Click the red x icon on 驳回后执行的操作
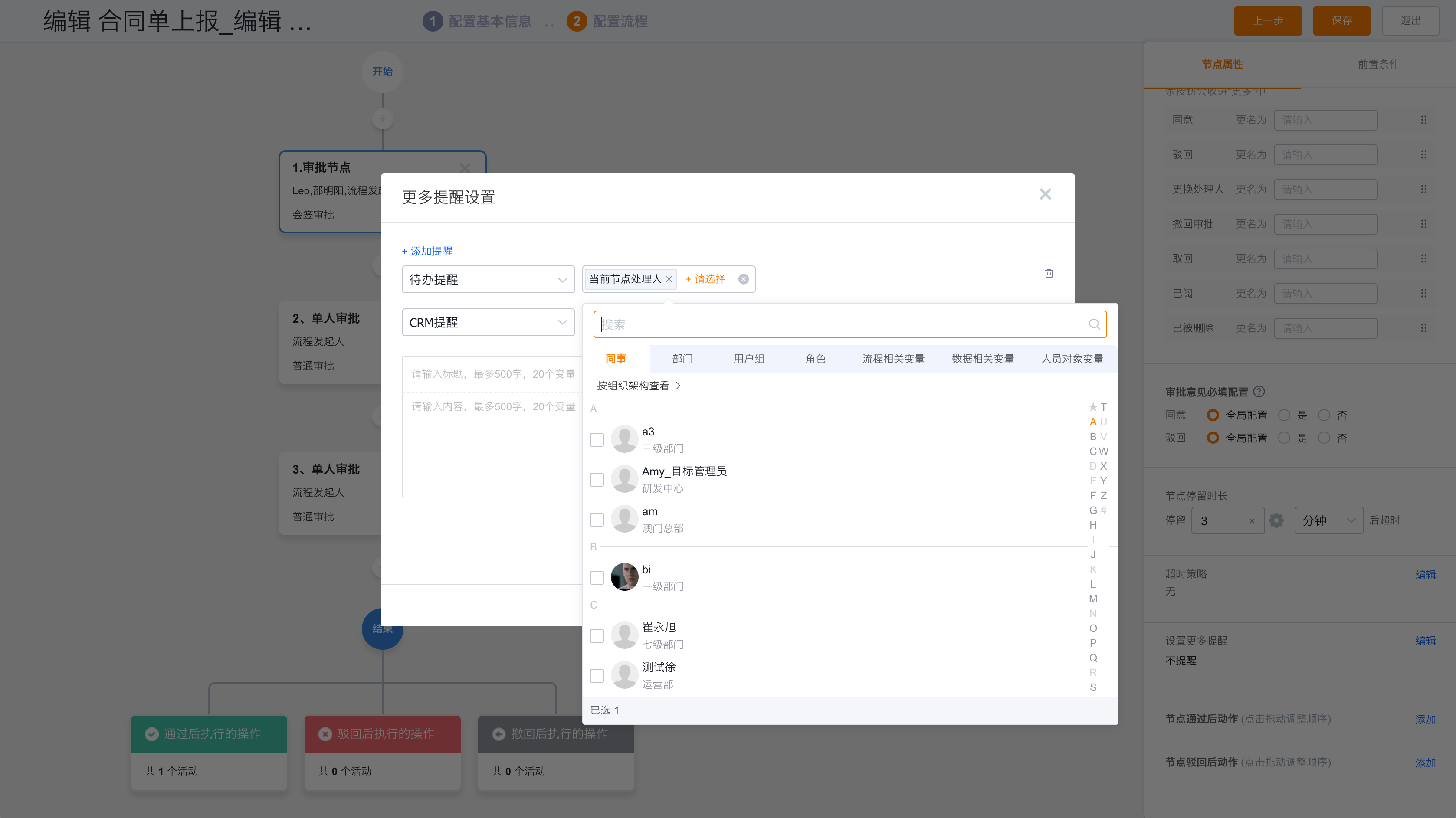This screenshot has height=818, width=1456. (325, 734)
